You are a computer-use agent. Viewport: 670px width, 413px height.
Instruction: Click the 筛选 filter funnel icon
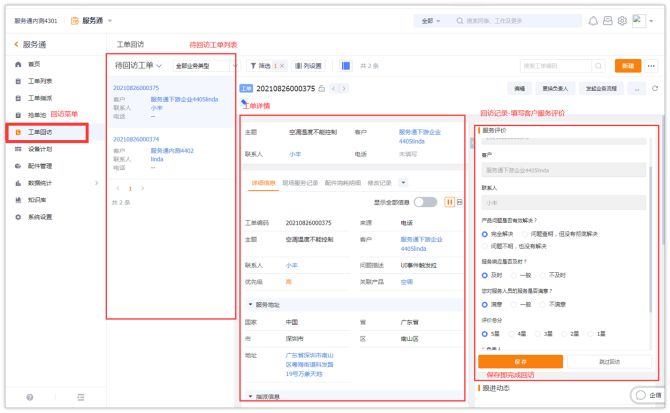pos(255,66)
